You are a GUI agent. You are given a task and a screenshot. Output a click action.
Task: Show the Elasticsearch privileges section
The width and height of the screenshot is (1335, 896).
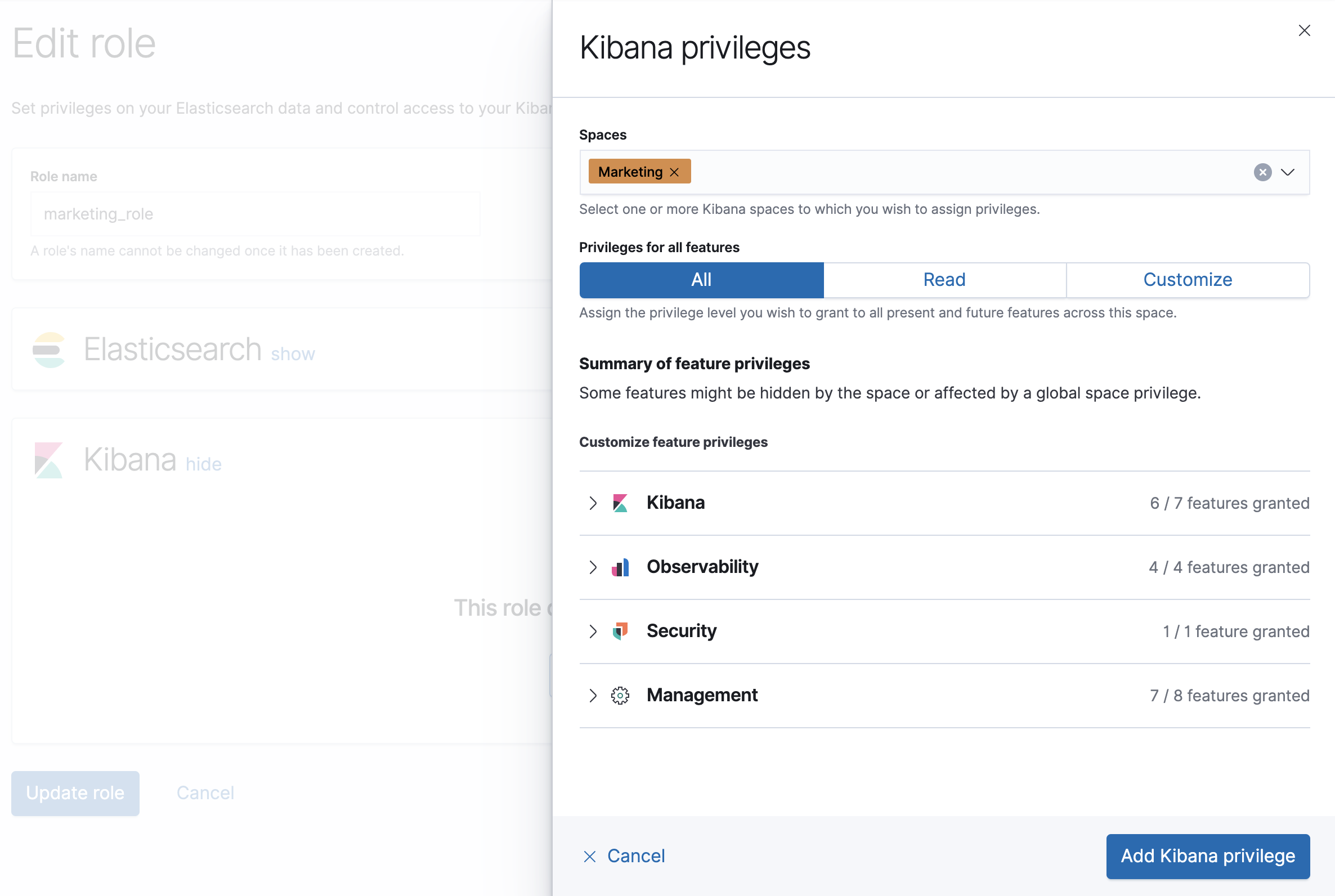293,353
